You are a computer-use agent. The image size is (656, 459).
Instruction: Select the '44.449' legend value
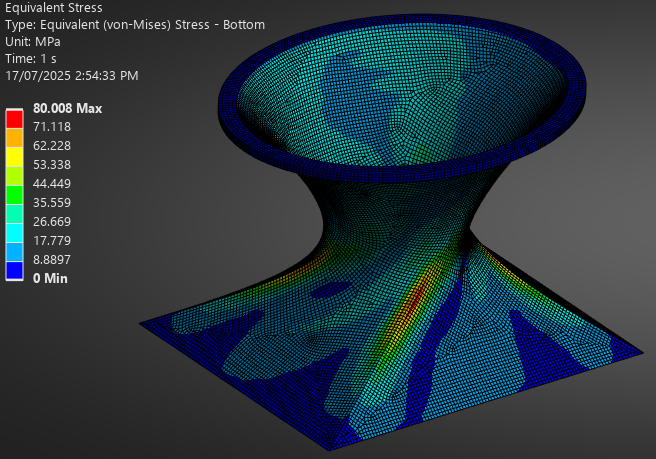pyautogui.click(x=52, y=184)
